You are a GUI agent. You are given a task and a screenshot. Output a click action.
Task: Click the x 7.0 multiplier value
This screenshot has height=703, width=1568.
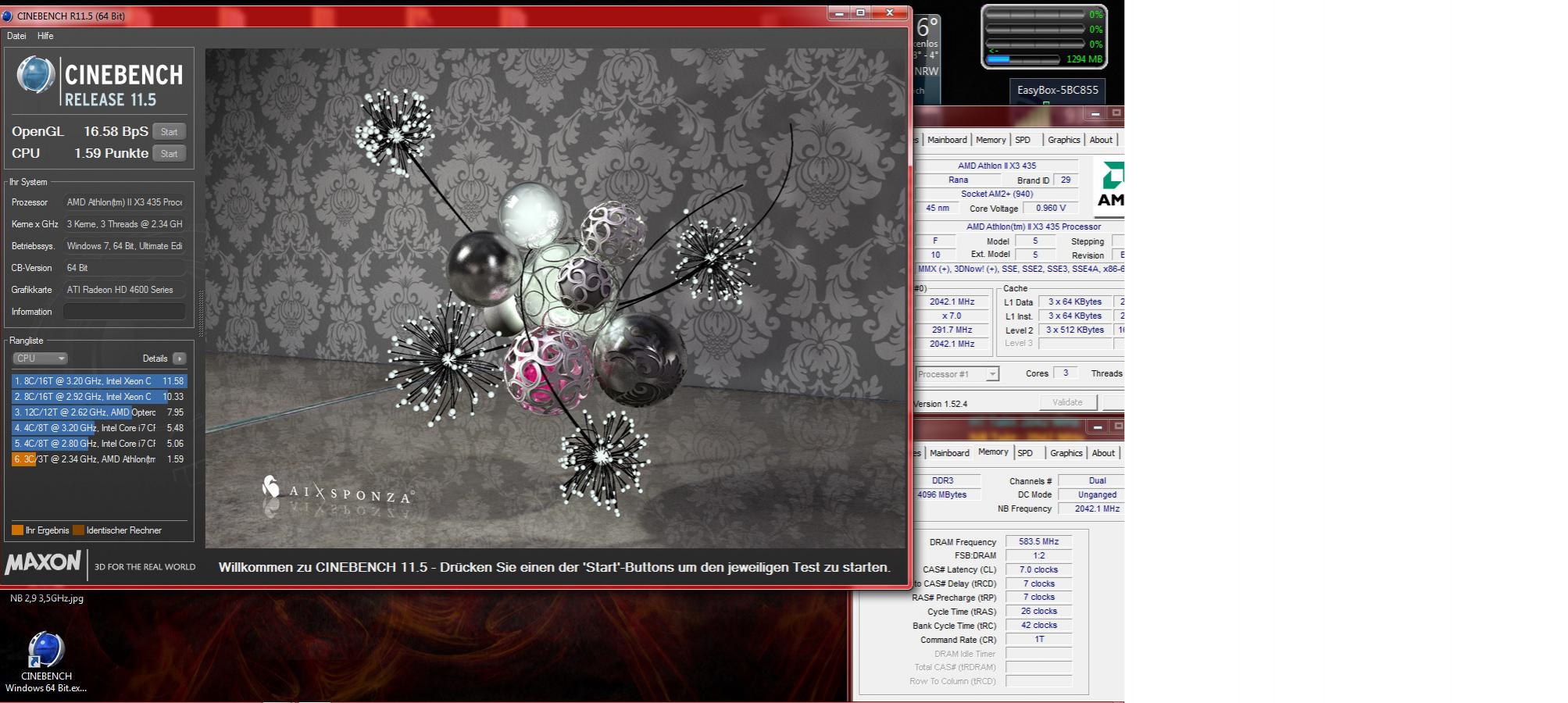(x=952, y=316)
